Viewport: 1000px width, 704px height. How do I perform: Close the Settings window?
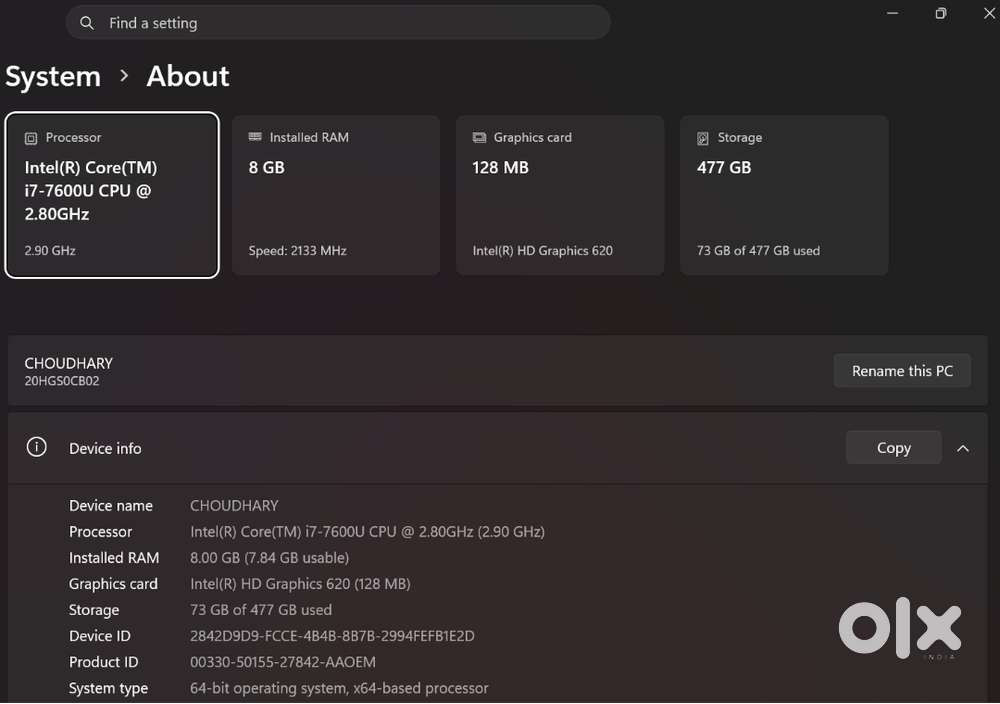point(989,13)
